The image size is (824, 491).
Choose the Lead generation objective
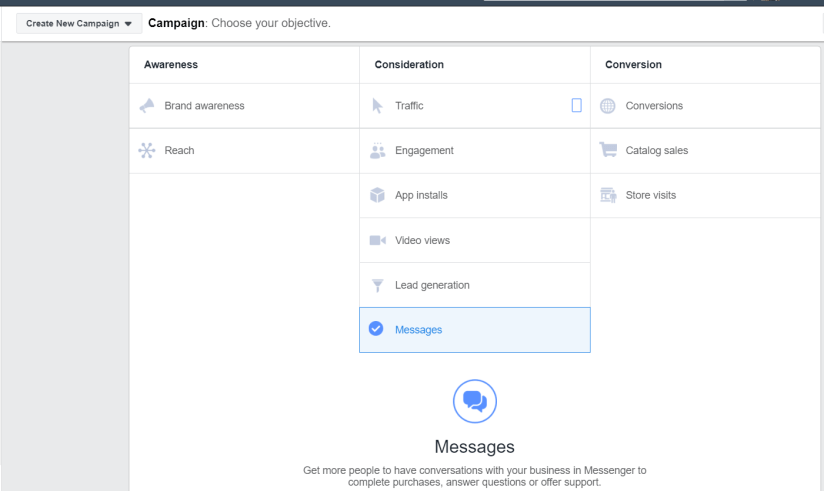tap(432, 286)
